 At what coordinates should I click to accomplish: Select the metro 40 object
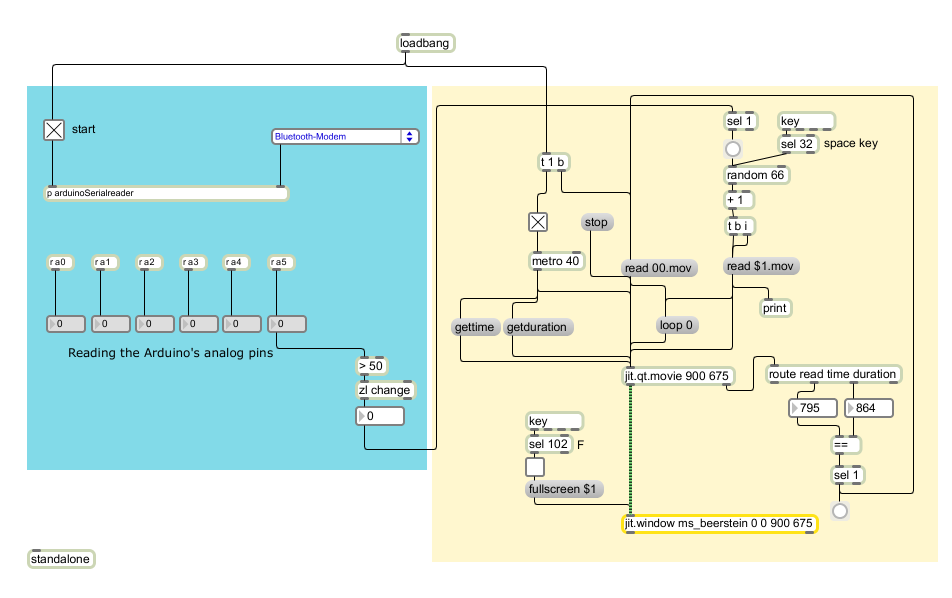tap(554, 261)
